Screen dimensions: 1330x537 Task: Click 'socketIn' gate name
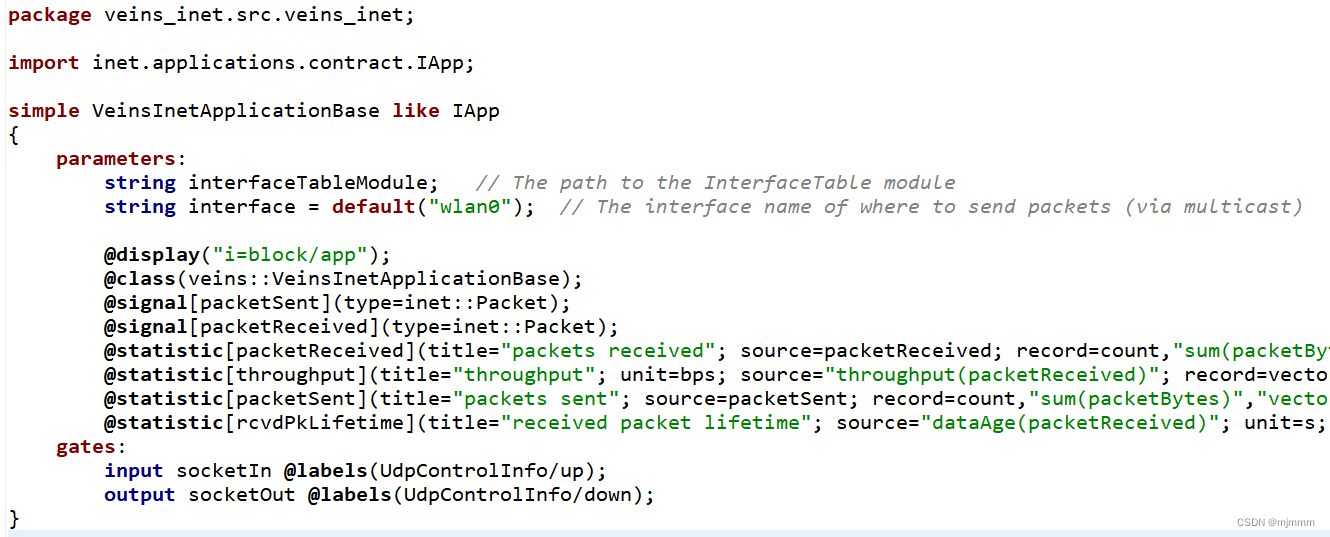coord(224,471)
